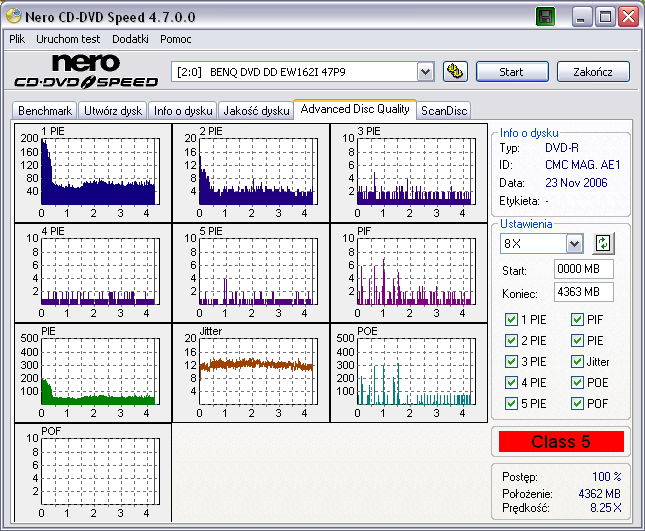Click the 3 PIE graph
Screen dimensions: 645x531
409,173
